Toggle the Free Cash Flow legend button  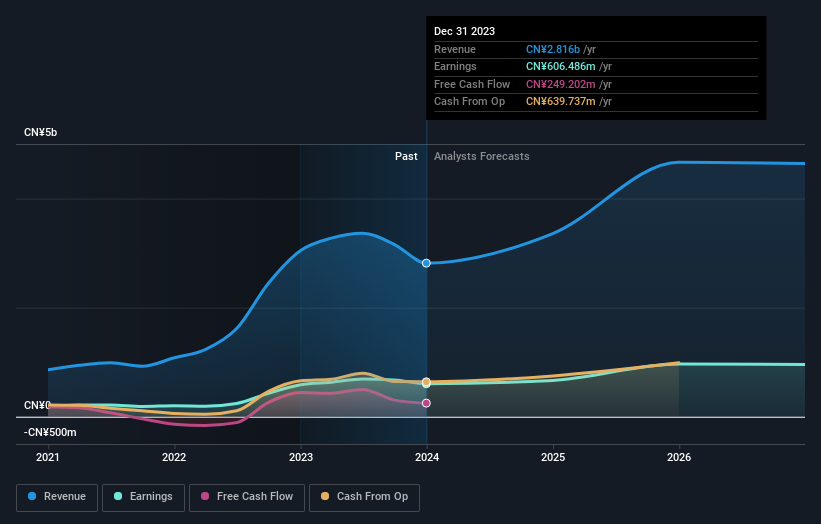(x=247, y=497)
